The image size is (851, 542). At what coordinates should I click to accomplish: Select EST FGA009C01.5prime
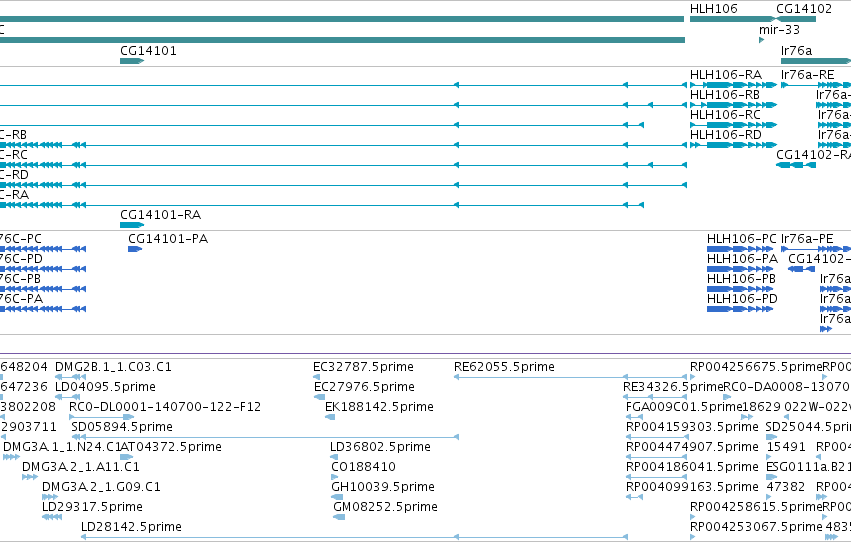coord(634,417)
